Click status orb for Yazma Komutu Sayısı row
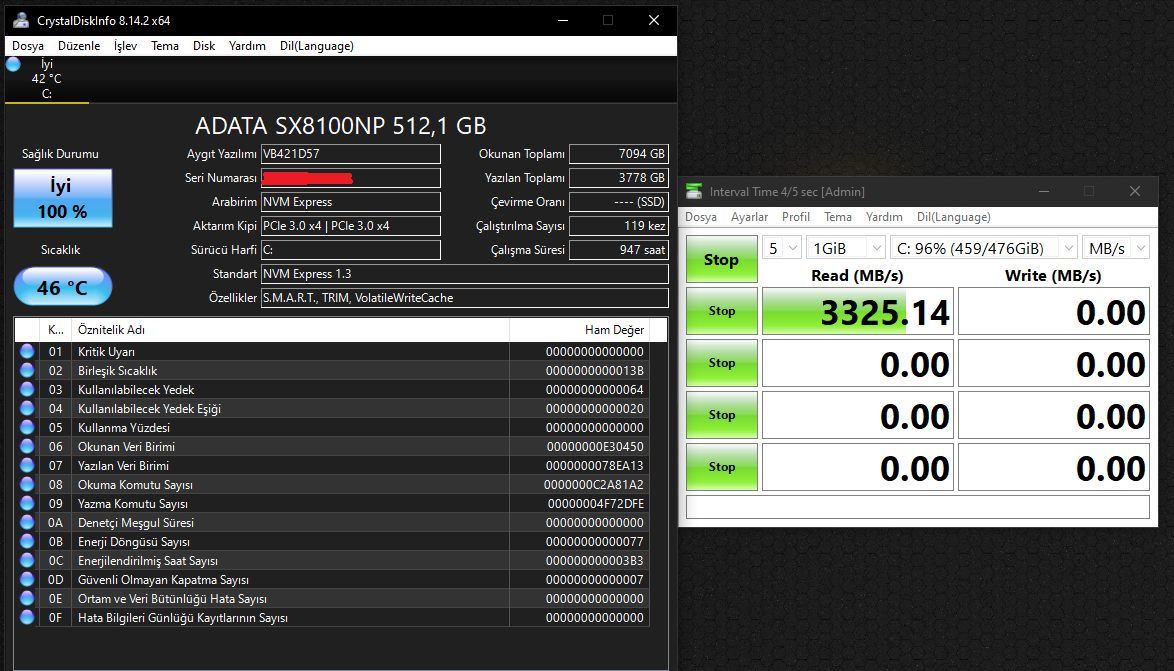 tap(27, 503)
